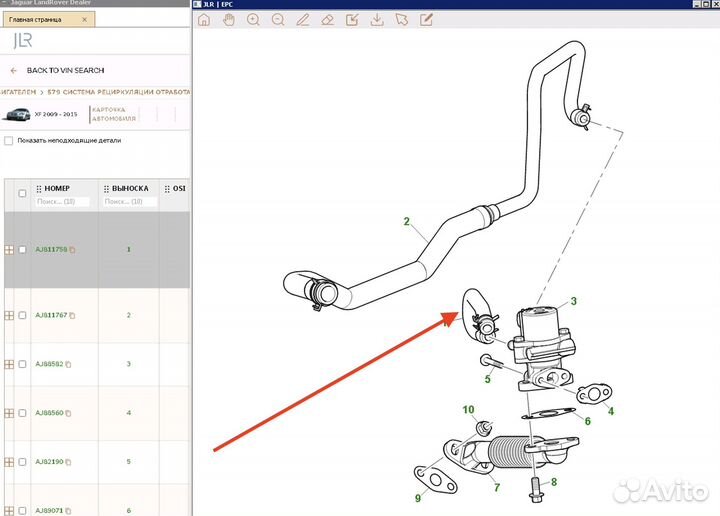
Task: Open part AJ82190 link
Action: click(49, 461)
